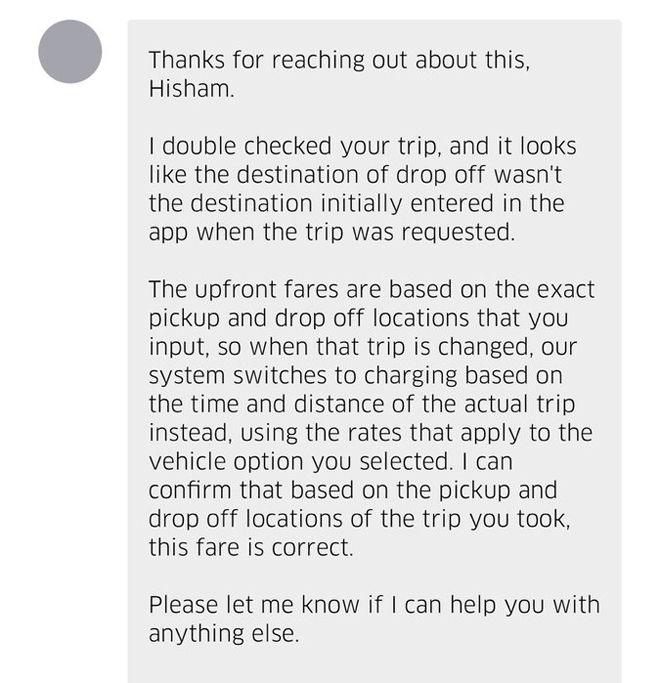Screen dimensions: 660x683
Task: Click the "confirm that based on the pickup" line
Action: 353,492
